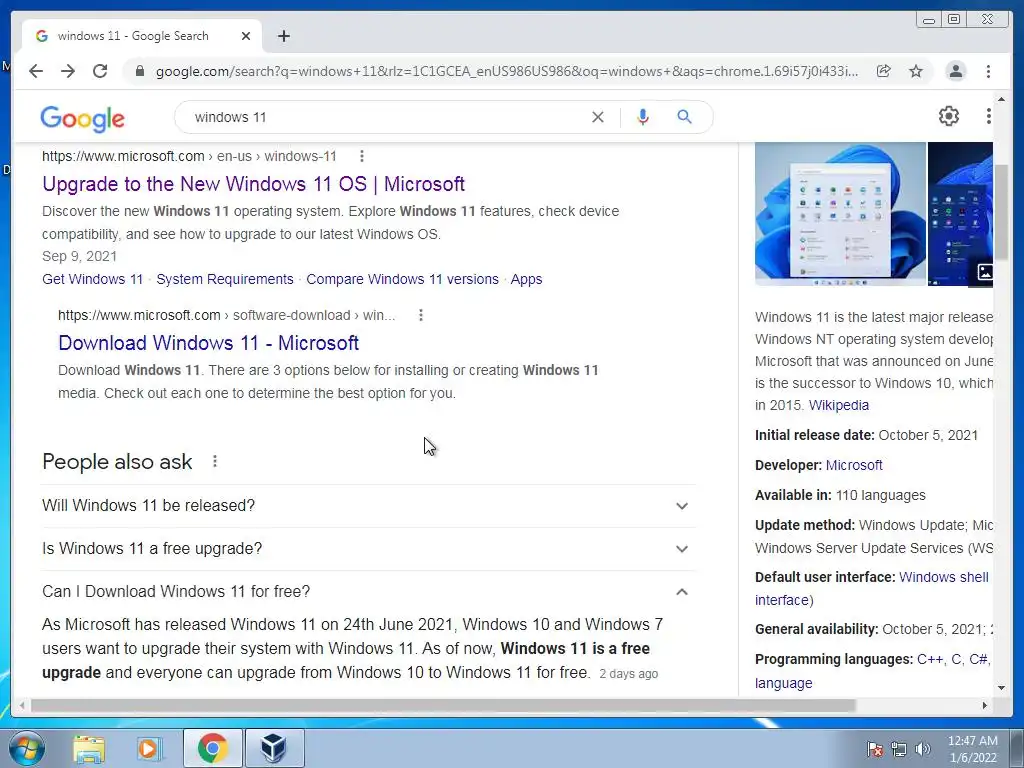The height and width of the screenshot is (768, 1024).
Task: Click the 'Sep 9, 2021' result date
Action: pos(79,257)
